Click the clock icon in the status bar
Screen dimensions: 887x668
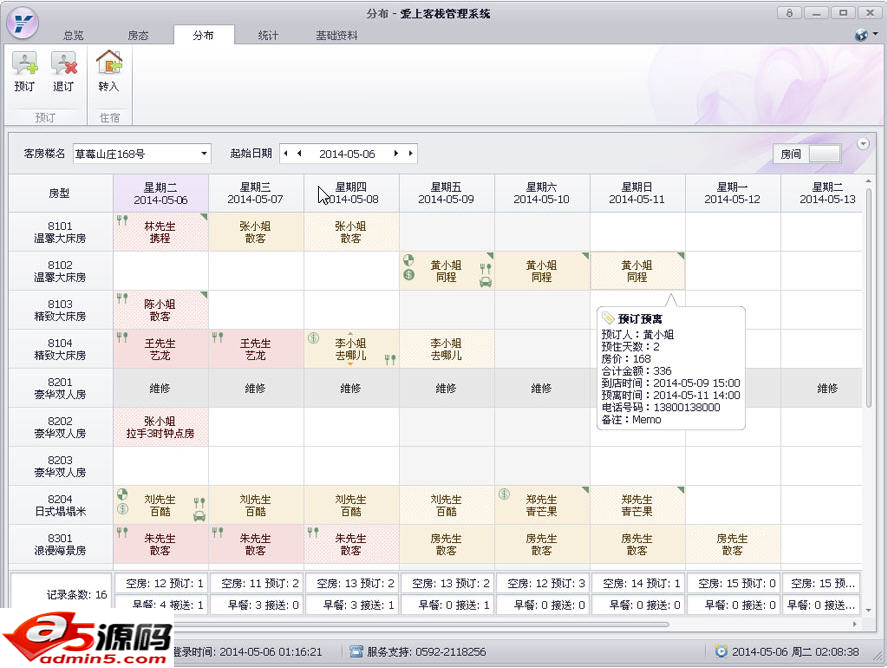pyautogui.click(x=722, y=651)
